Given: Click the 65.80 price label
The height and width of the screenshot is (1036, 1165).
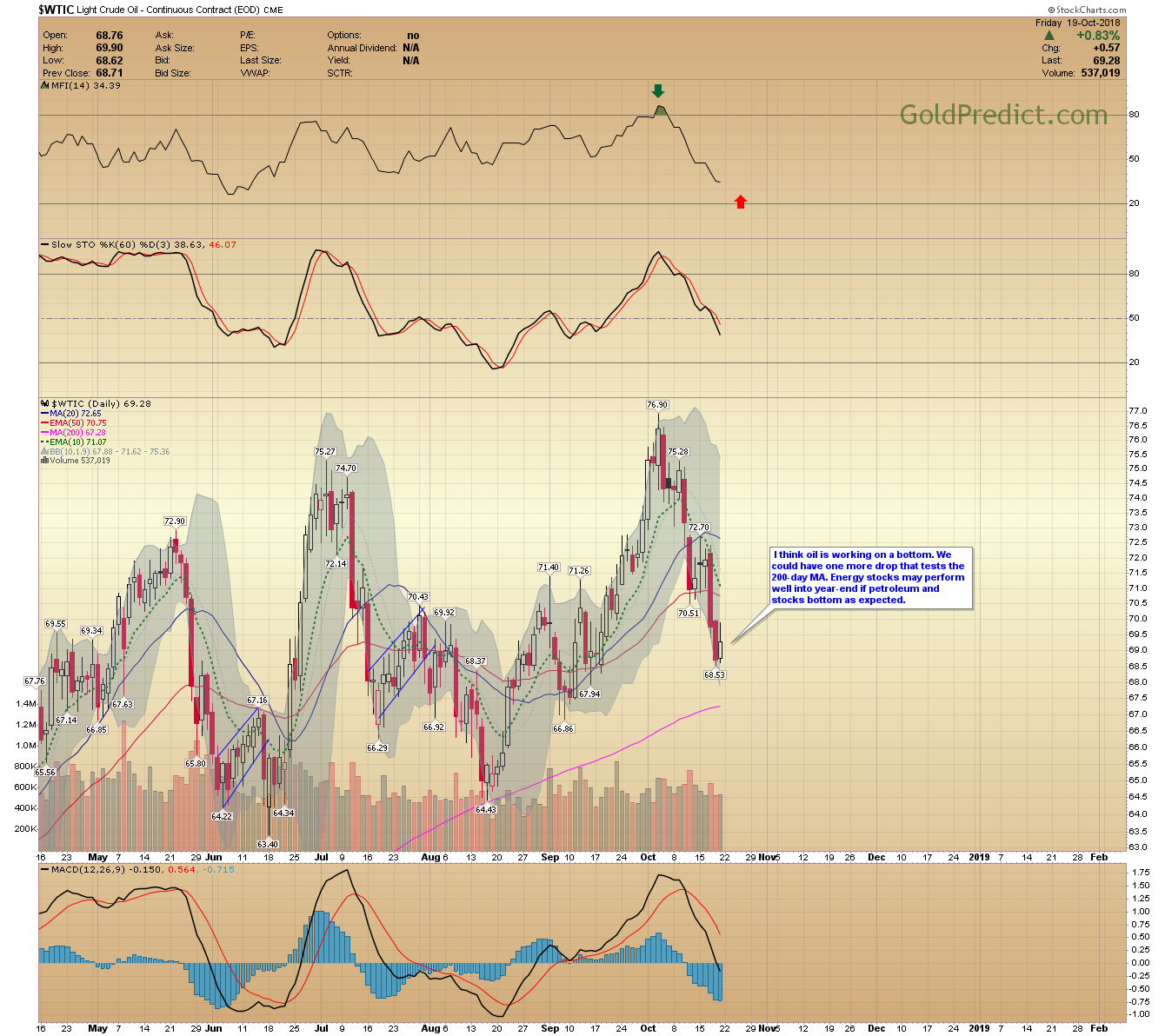Looking at the screenshot, I should click(x=196, y=764).
